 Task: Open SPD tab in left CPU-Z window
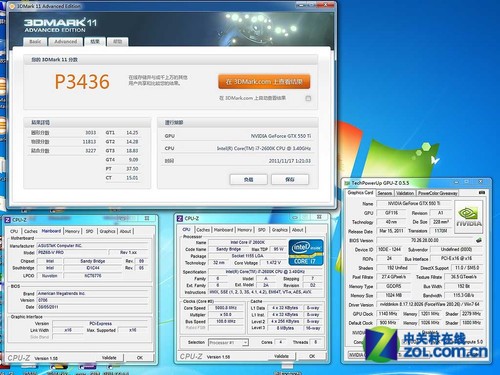[89, 231]
